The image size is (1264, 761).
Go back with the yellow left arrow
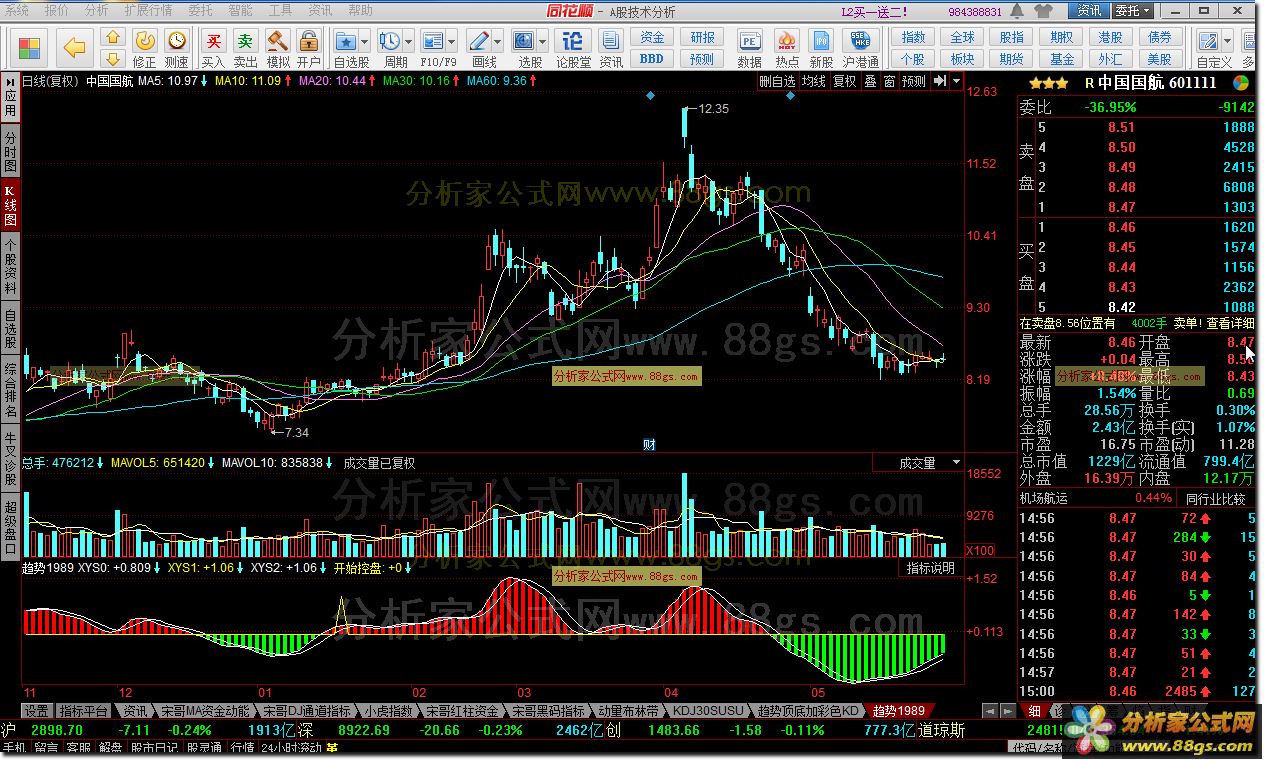click(74, 48)
